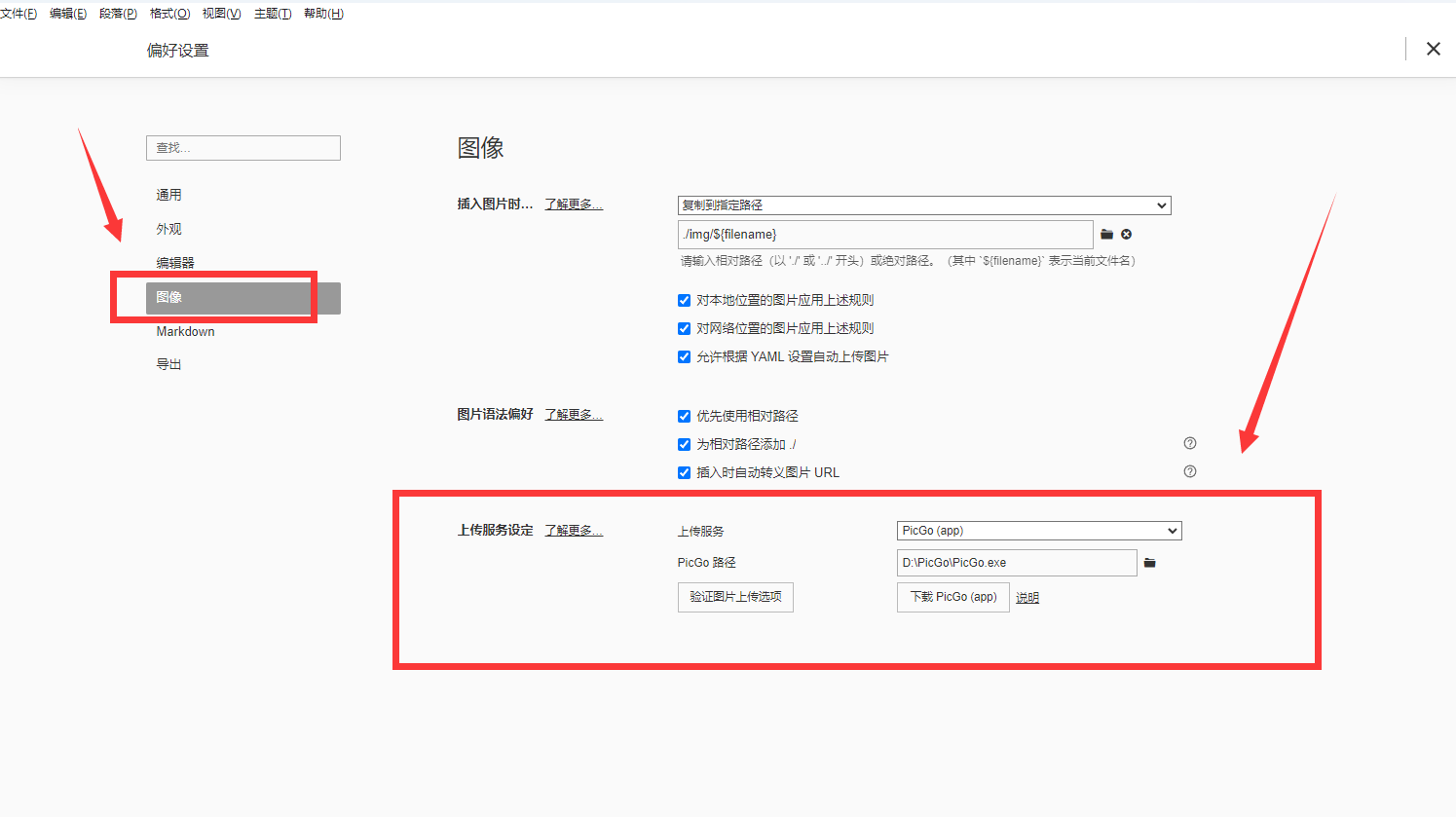This screenshot has height=817, width=1456.
Task: Select 图像 in the settings sidebar
Action: click(x=243, y=298)
